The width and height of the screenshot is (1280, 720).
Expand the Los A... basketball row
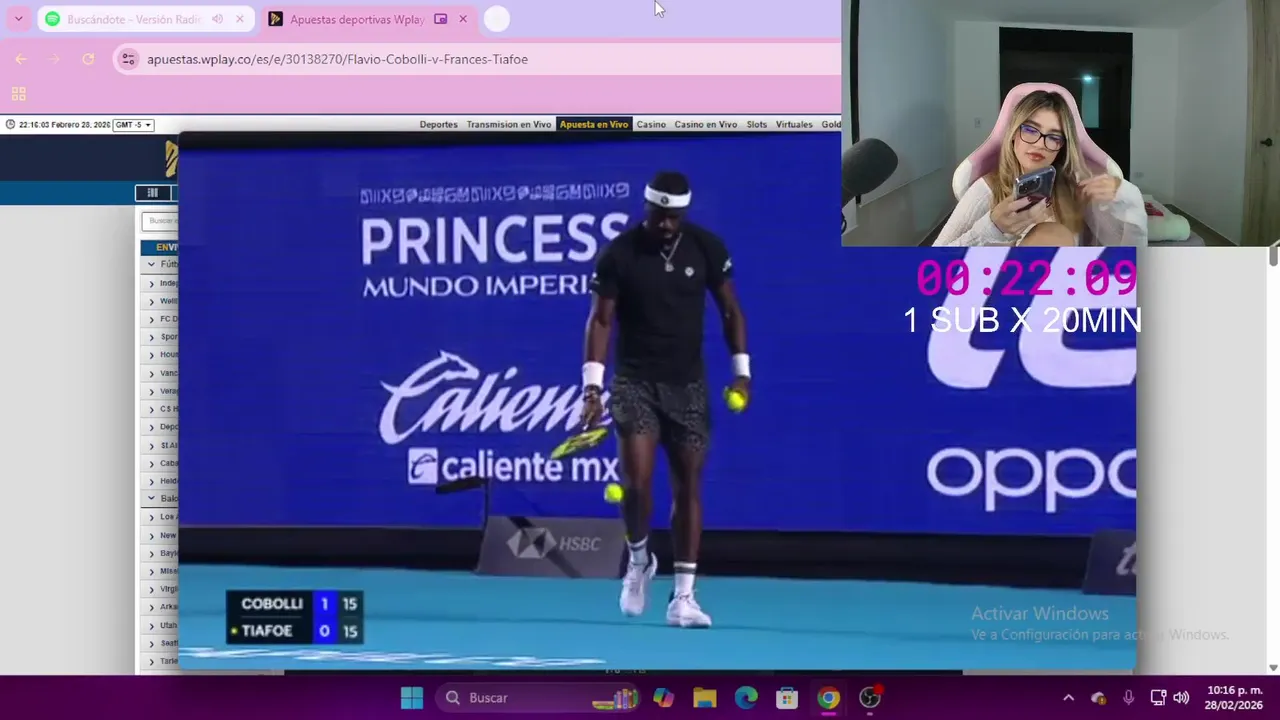tap(152, 517)
